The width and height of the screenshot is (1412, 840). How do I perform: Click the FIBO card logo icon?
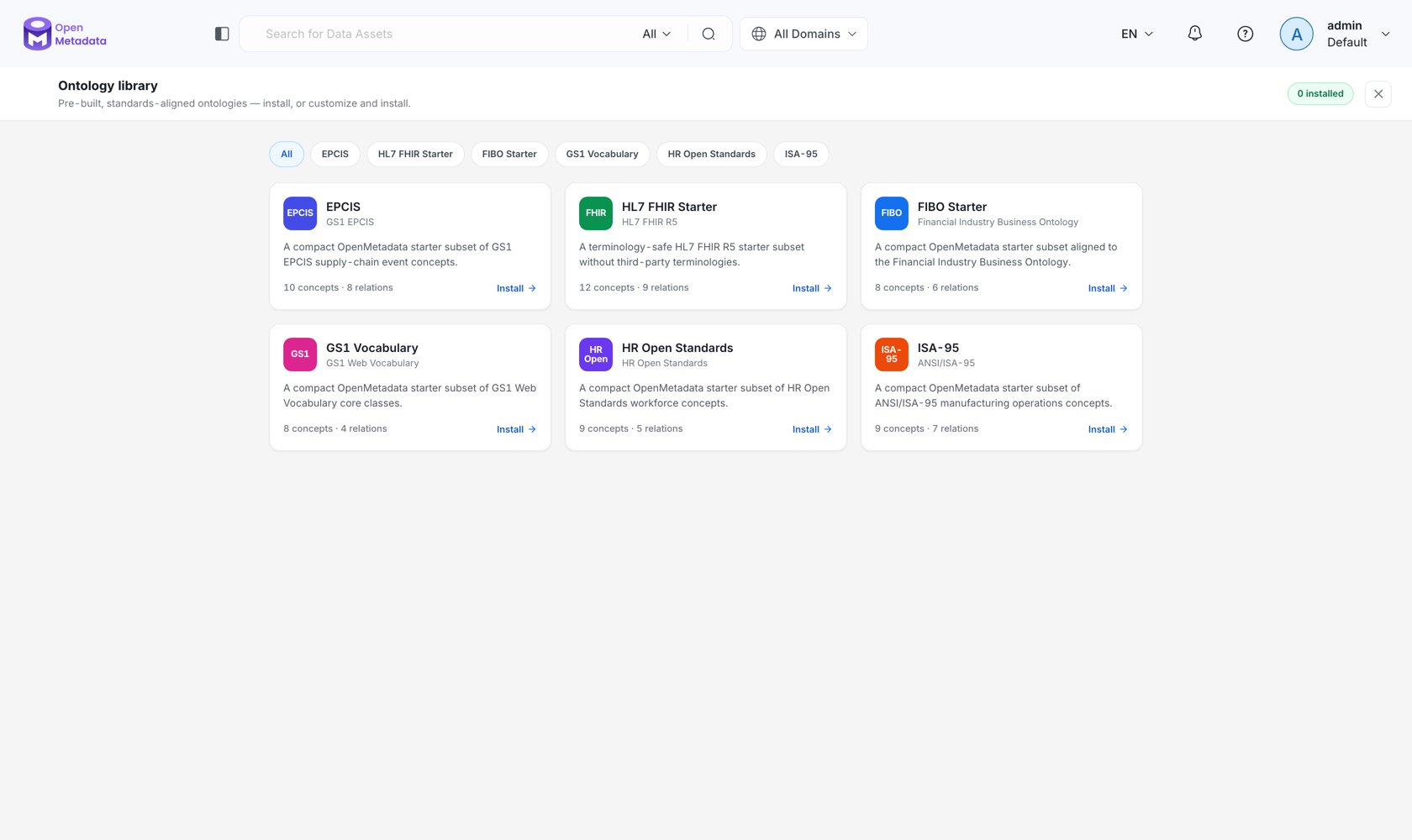click(892, 213)
